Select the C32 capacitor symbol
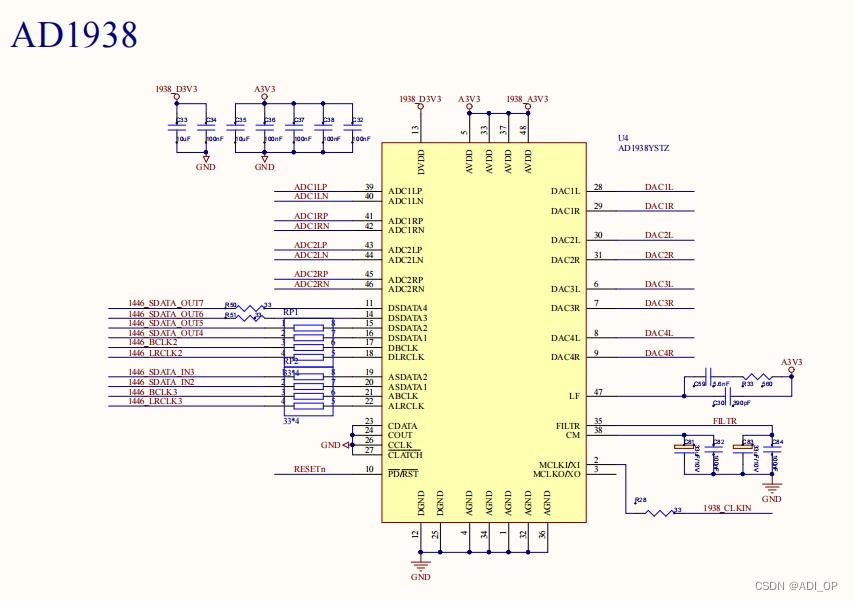 coord(353,128)
